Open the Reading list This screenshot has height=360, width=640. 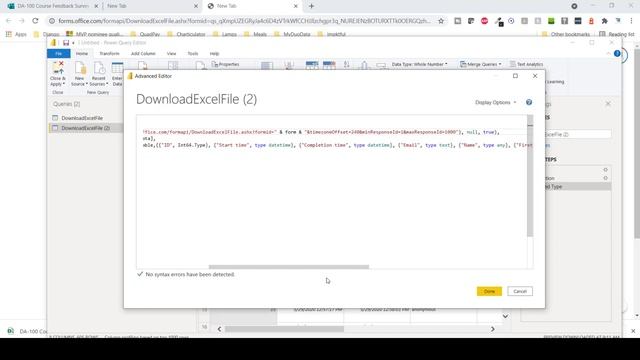[x=616, y=34]
